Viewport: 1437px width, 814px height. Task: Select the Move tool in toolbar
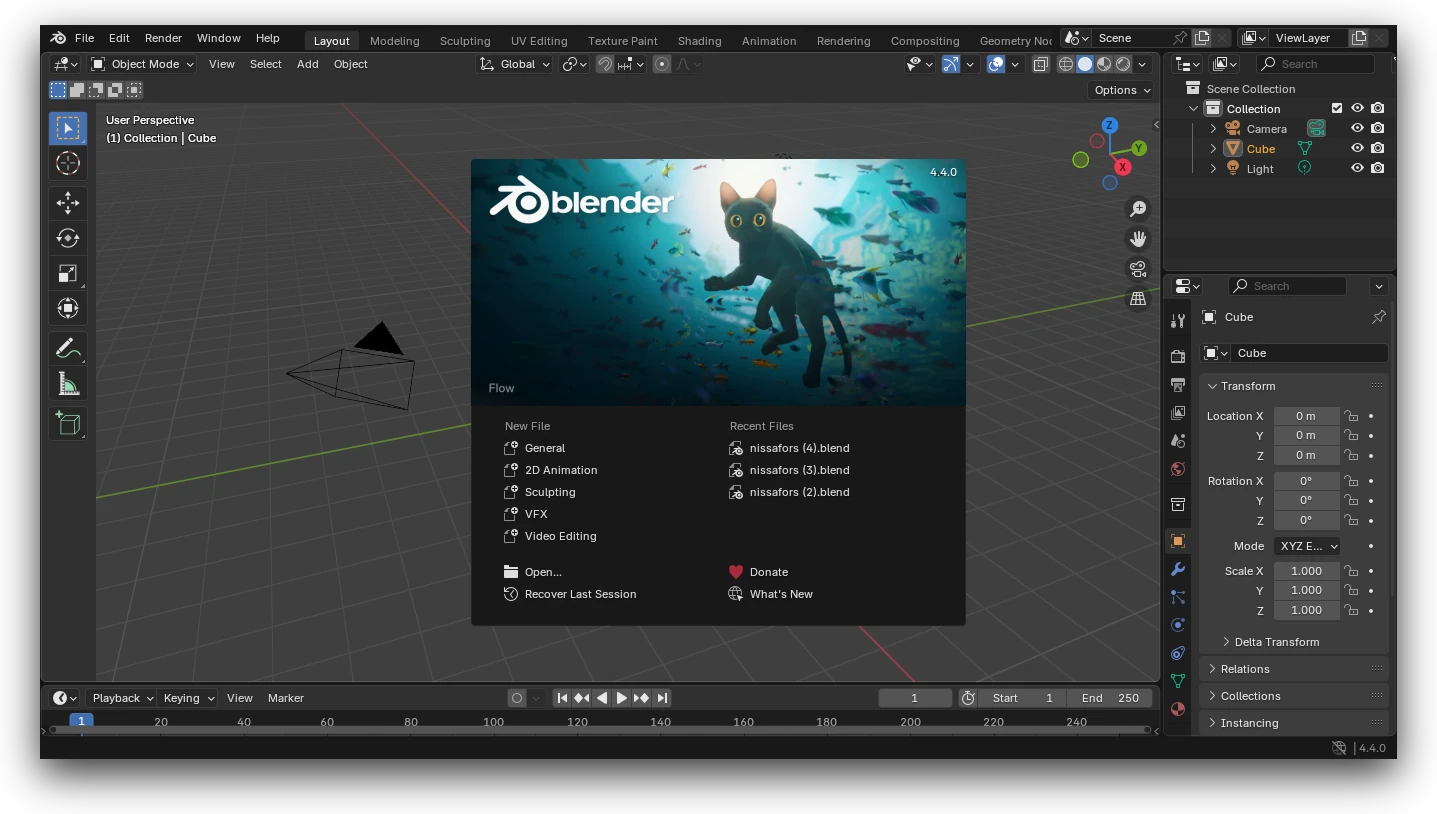(x=68, y=203)
